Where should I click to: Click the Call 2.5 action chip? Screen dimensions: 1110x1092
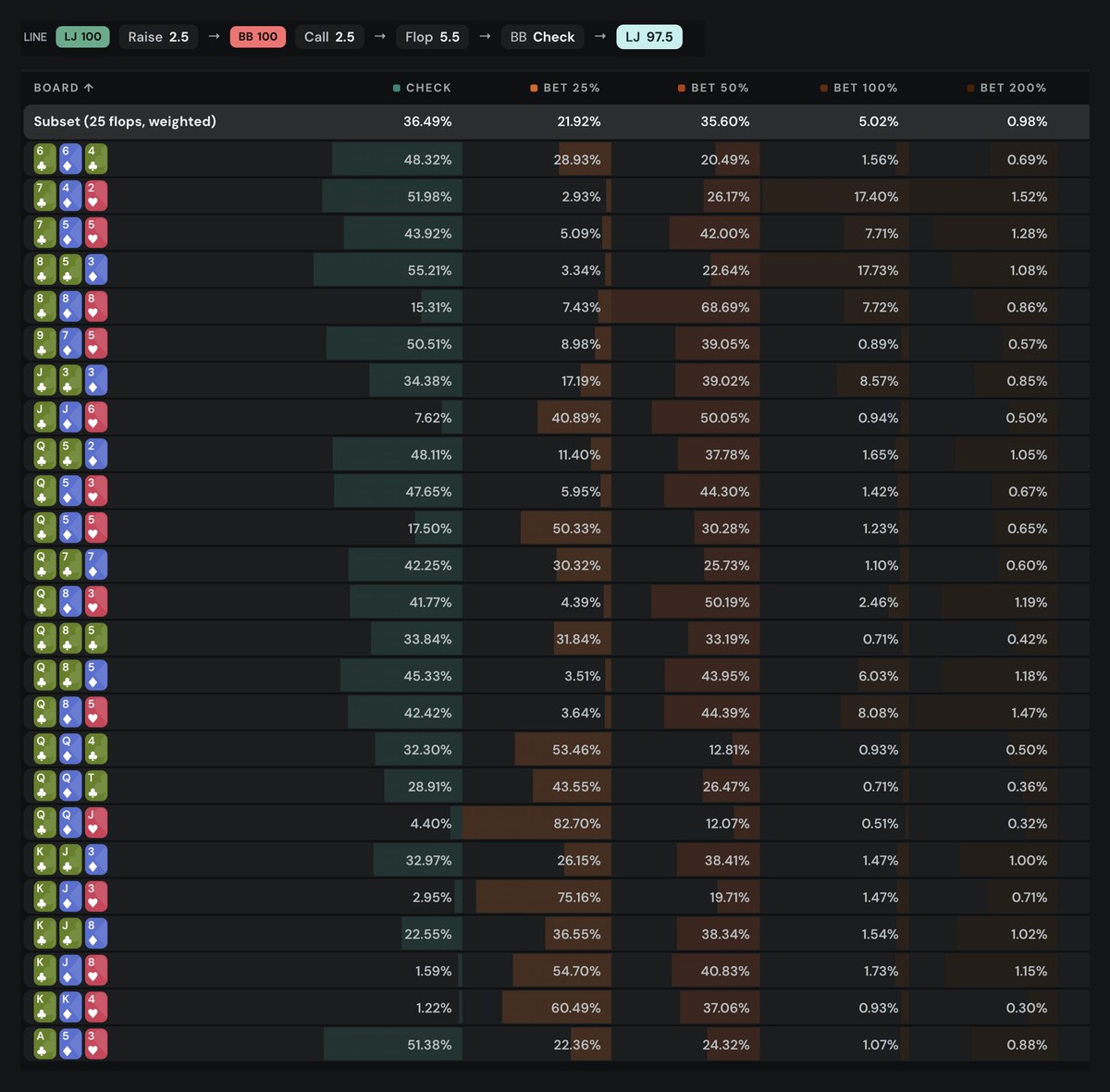[329, 37]
